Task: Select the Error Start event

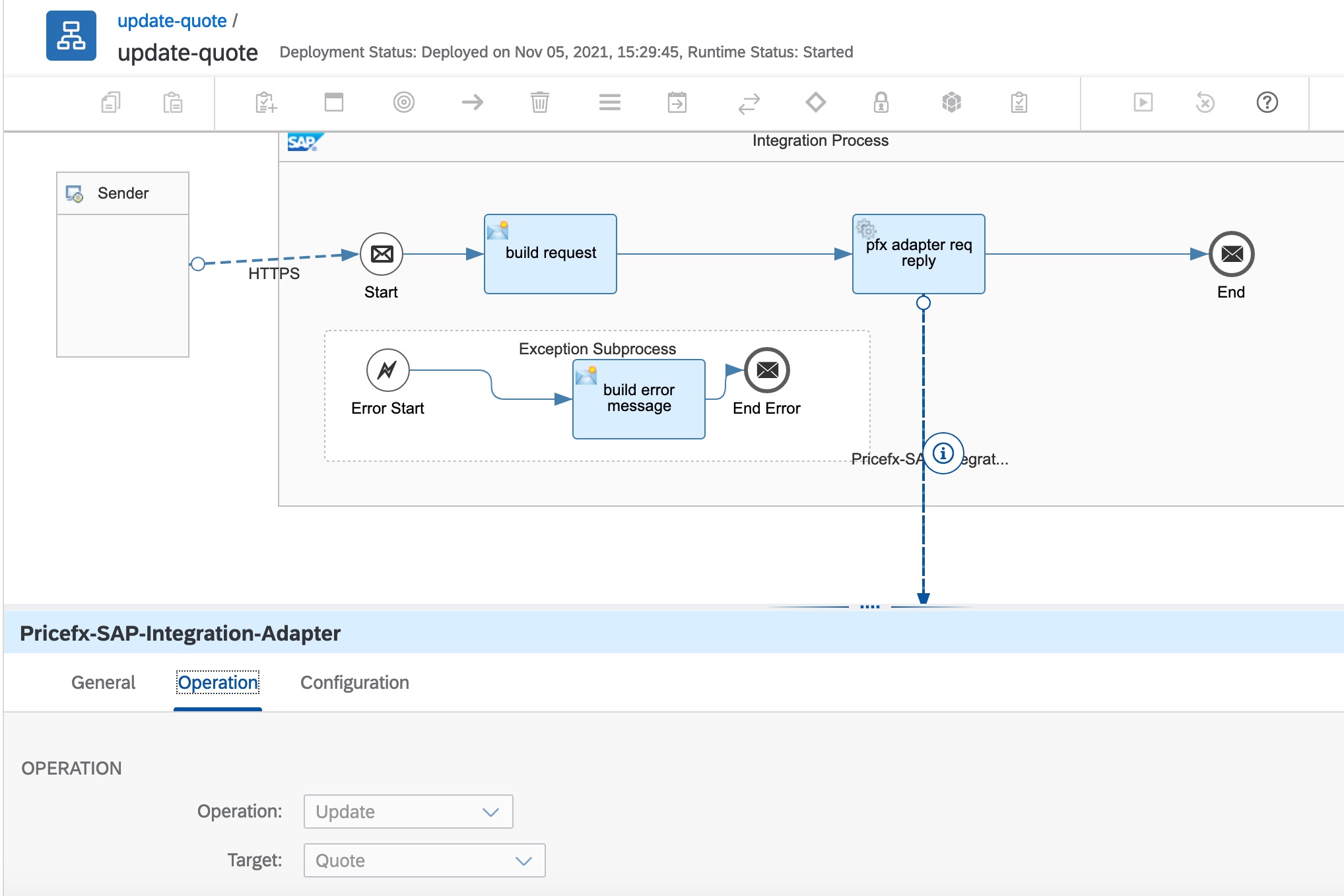Action: tap(387, 370)
